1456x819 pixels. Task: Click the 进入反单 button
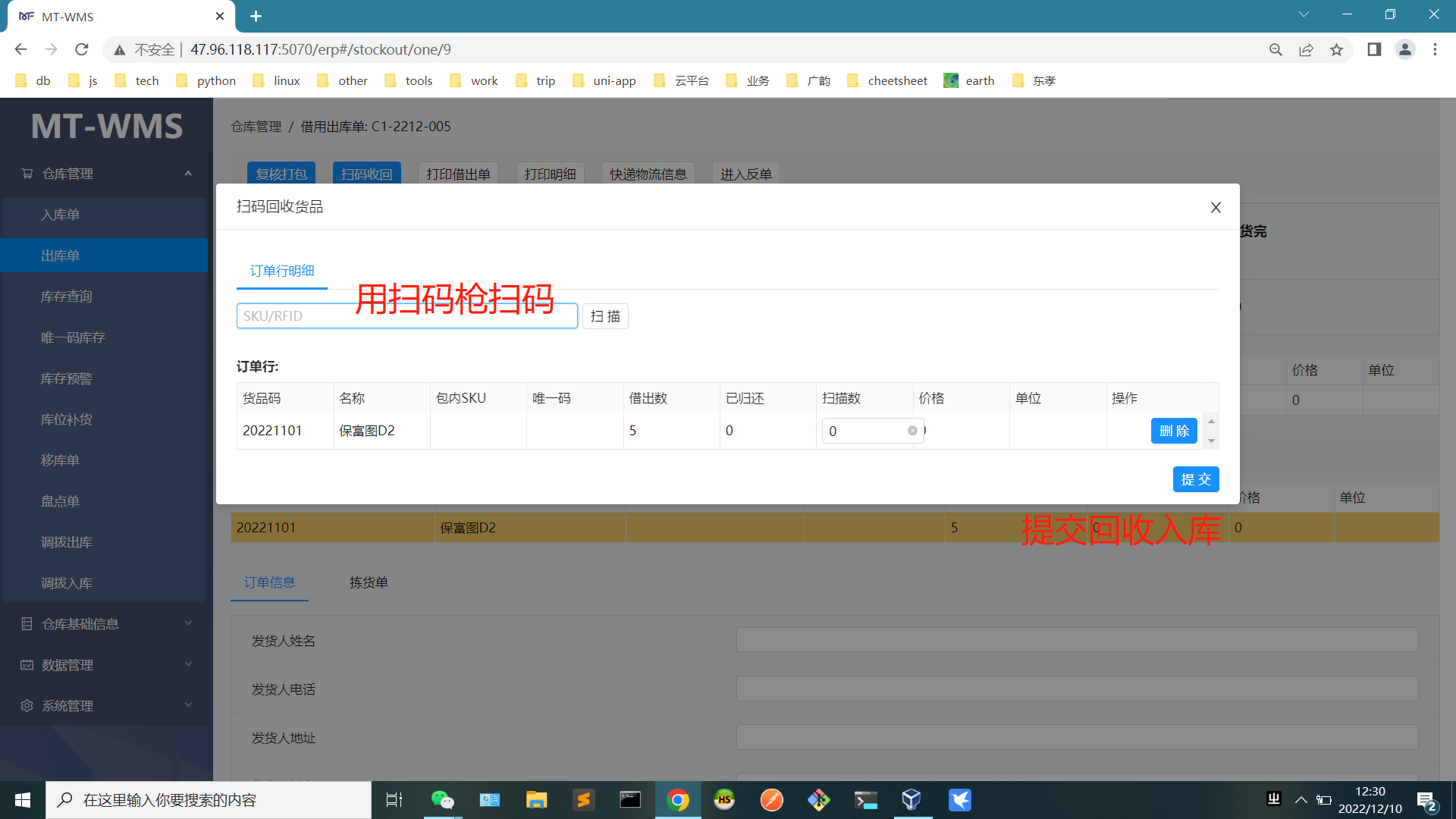coord(746,174)
